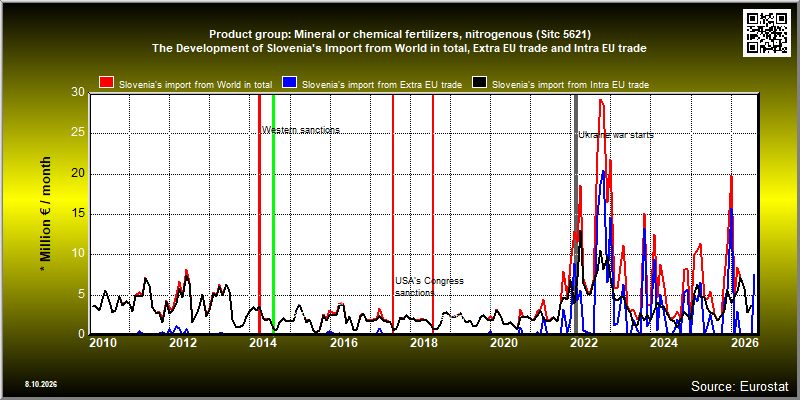Image resolution: width=800 pixels, height=400 pixels.
Task: Click the subtitle 'The Development of Slovenia's Import'
Action: coord(399,48)
